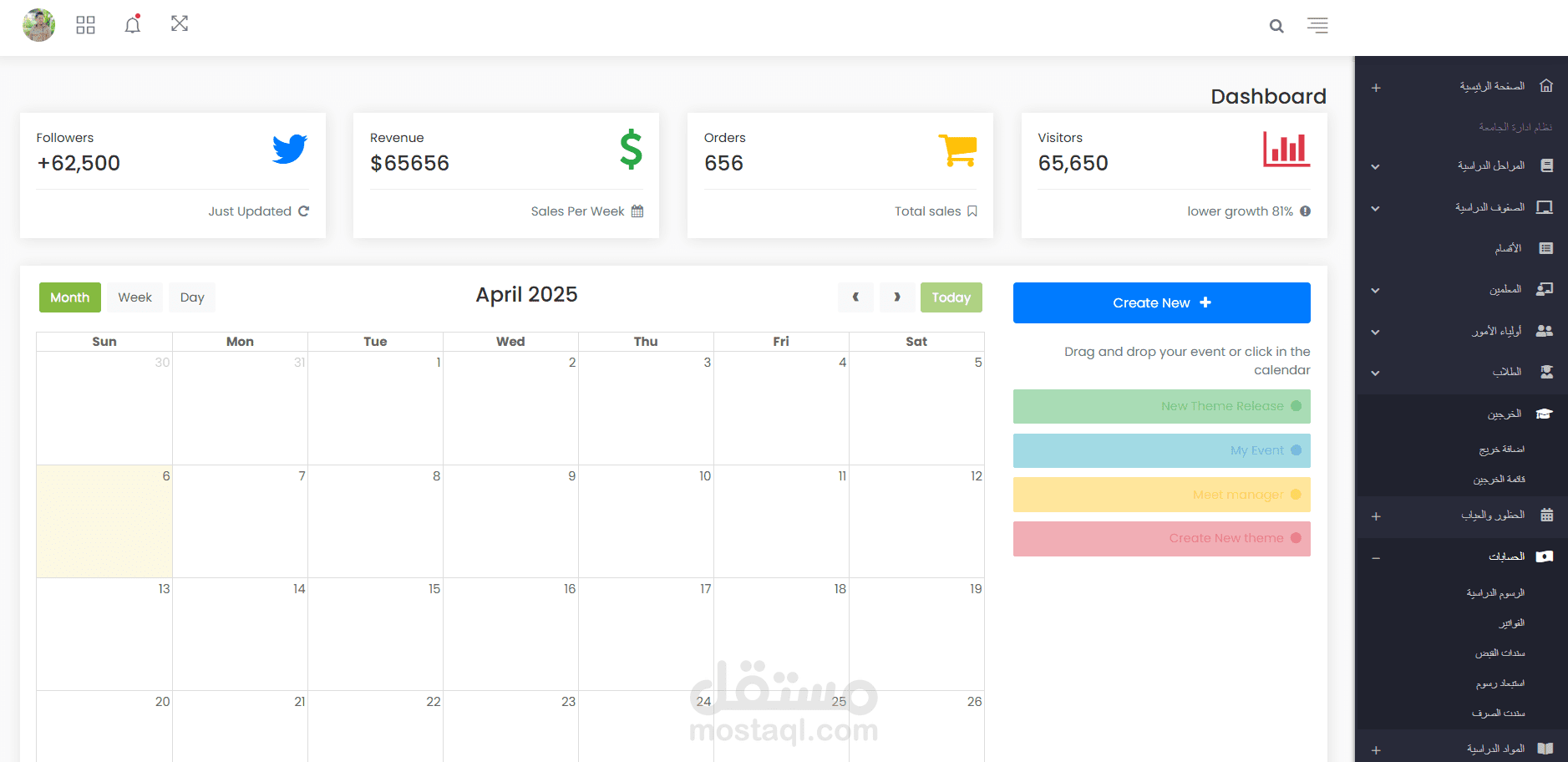Collapse الحسابات with its minus sign
This screenshot has width=1568, height=762.
(1376, 558)
